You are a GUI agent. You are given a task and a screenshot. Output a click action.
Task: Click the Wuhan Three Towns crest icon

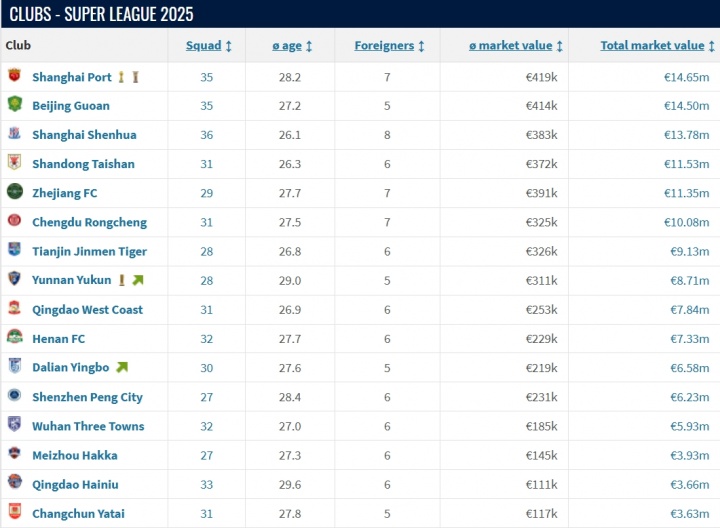click(x=14, y=426)
